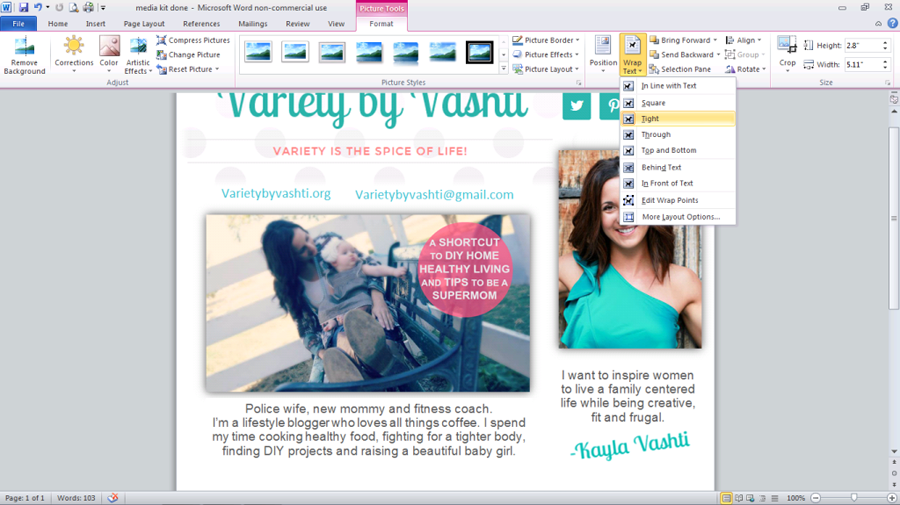The width and height of the screenshot is (900, 505).
Task: Select the Crop tool
Action: pos(787,52)
